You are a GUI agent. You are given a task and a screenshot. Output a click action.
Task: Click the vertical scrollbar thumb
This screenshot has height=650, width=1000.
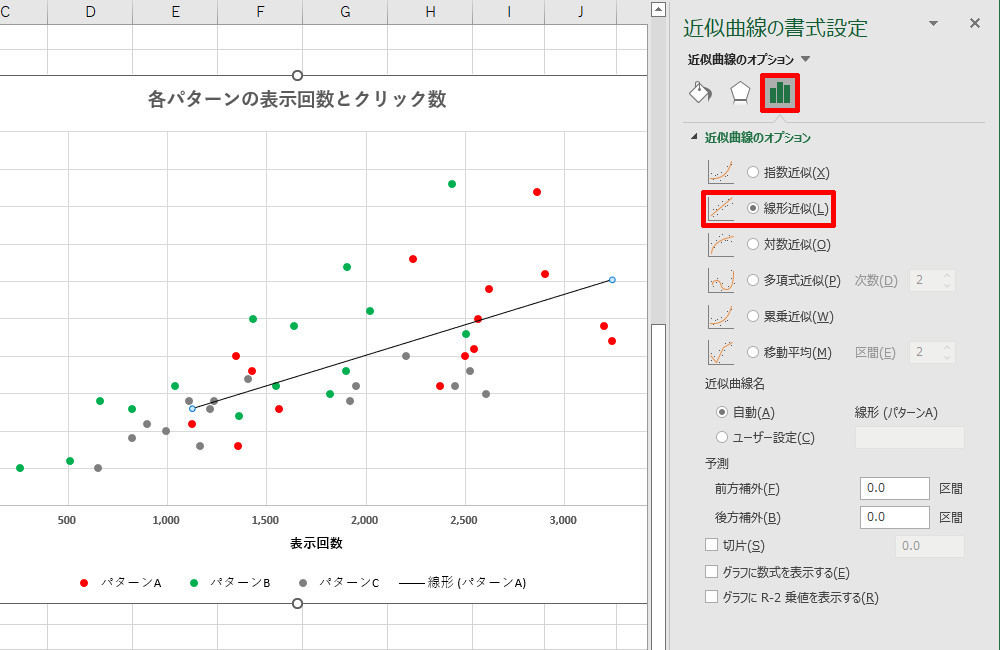[658, 487]
